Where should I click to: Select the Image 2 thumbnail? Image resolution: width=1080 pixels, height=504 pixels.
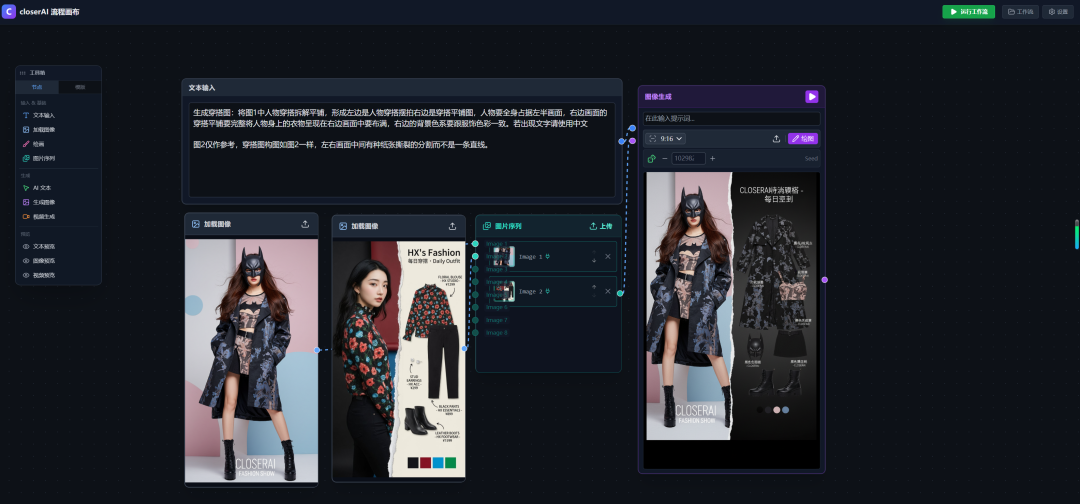(x=503, y=291)
